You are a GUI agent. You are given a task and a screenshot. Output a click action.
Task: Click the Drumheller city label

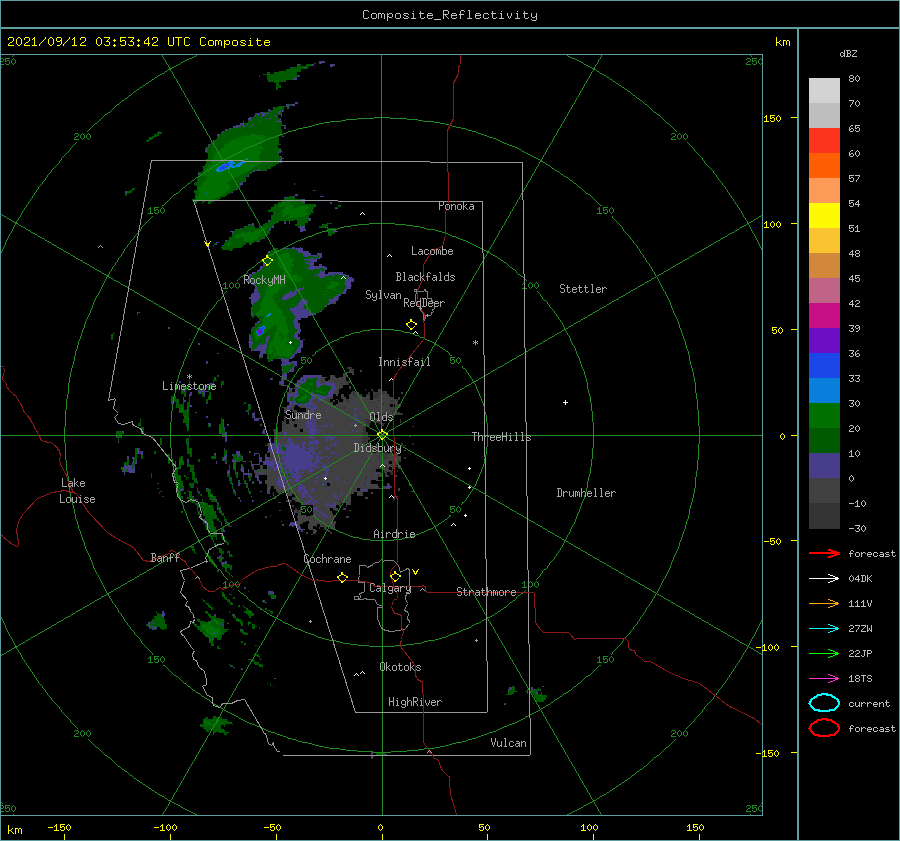tap(586, 493)
